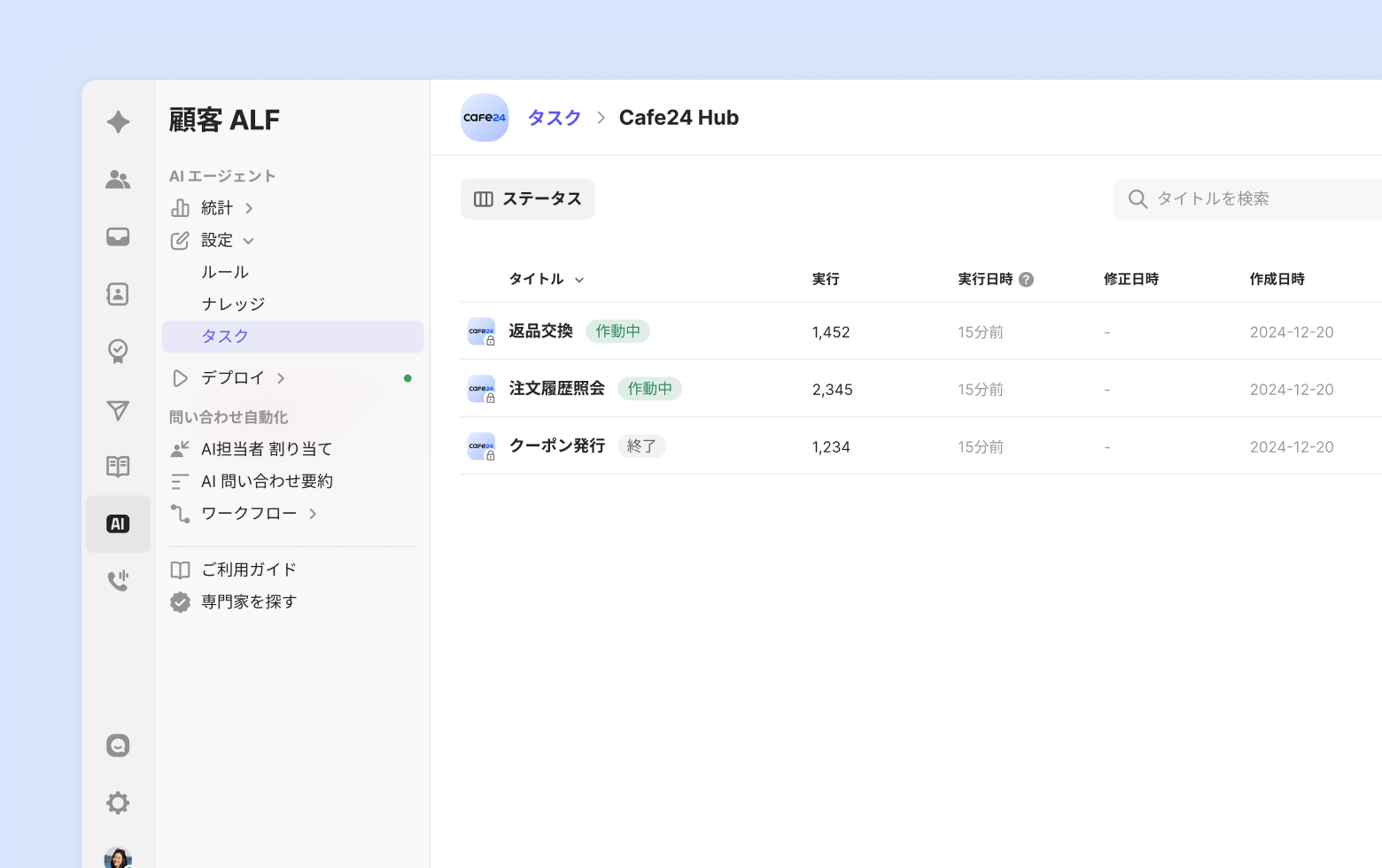Select ナレッジ in the sidebar
This screenshot has width=1382, height=868.
click(x=233, y=304)
